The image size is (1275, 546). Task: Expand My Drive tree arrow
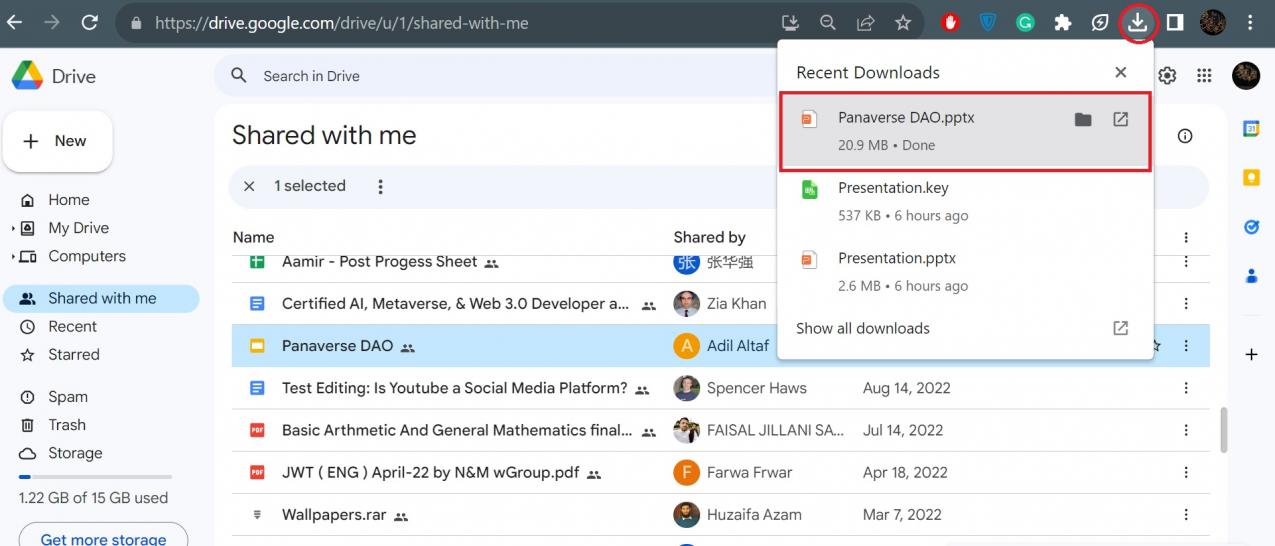13,228
